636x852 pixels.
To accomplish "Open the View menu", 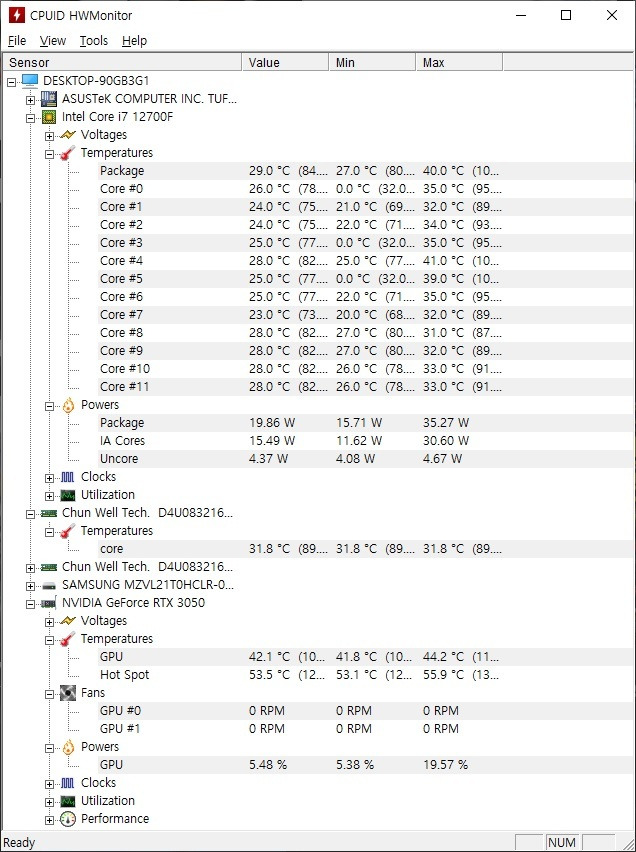I will (x=53, y=41).
